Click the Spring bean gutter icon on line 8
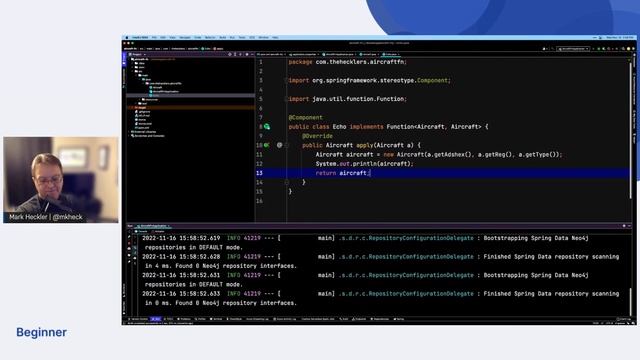The height and width of the screenshot is (360, 640). coord(267,127)
